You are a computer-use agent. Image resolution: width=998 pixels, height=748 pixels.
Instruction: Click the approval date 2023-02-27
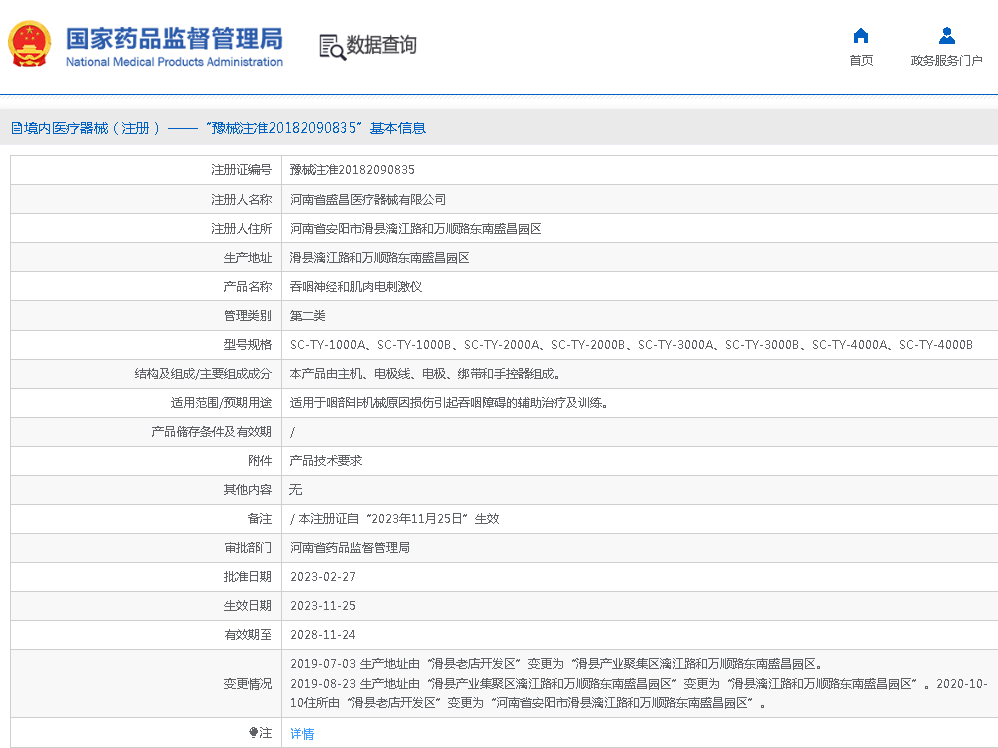[322, 576]
